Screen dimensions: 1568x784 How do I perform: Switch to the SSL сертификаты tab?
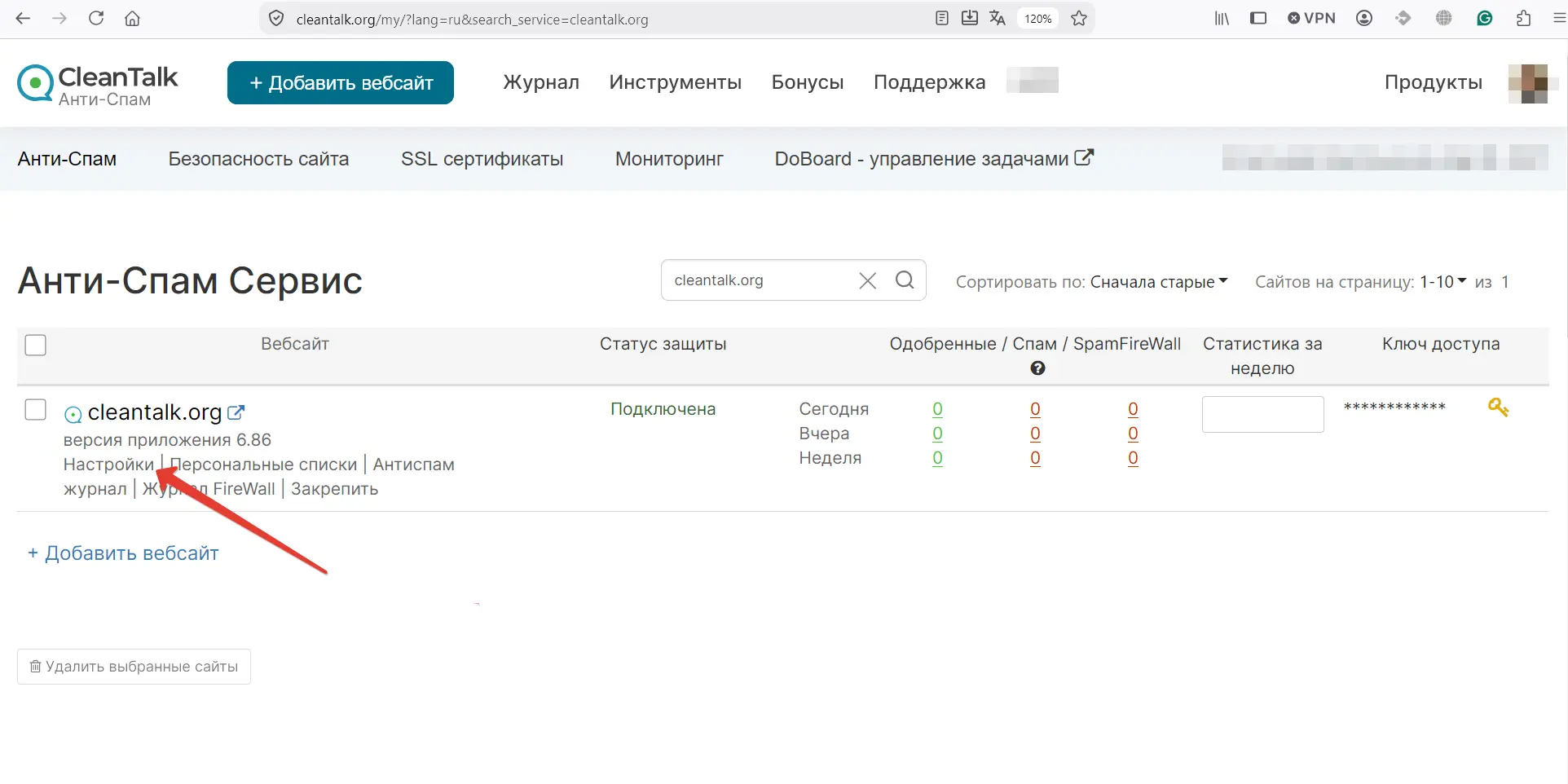[482, 159]
